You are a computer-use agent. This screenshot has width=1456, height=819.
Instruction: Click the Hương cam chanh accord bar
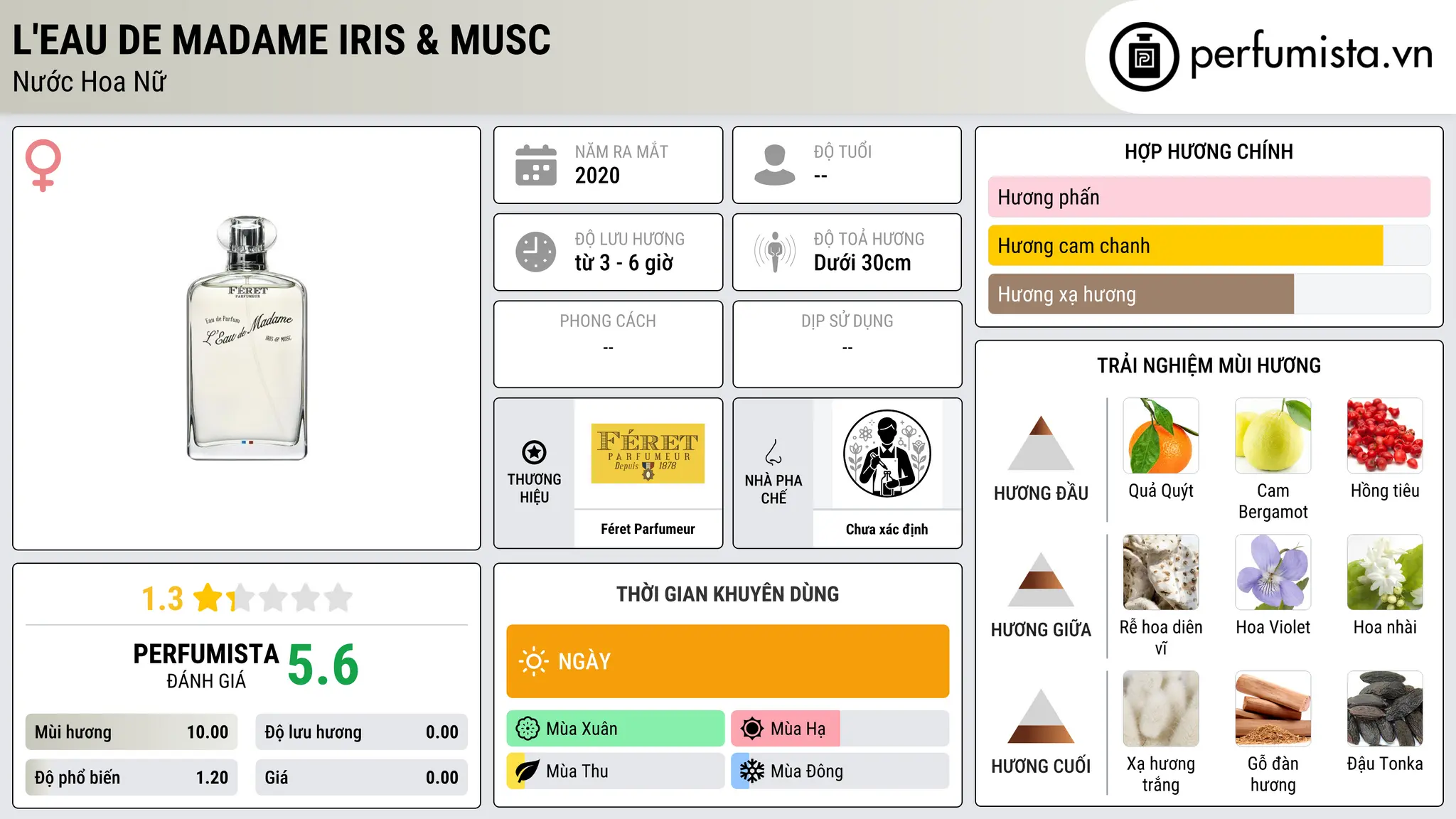point(1209,246)
